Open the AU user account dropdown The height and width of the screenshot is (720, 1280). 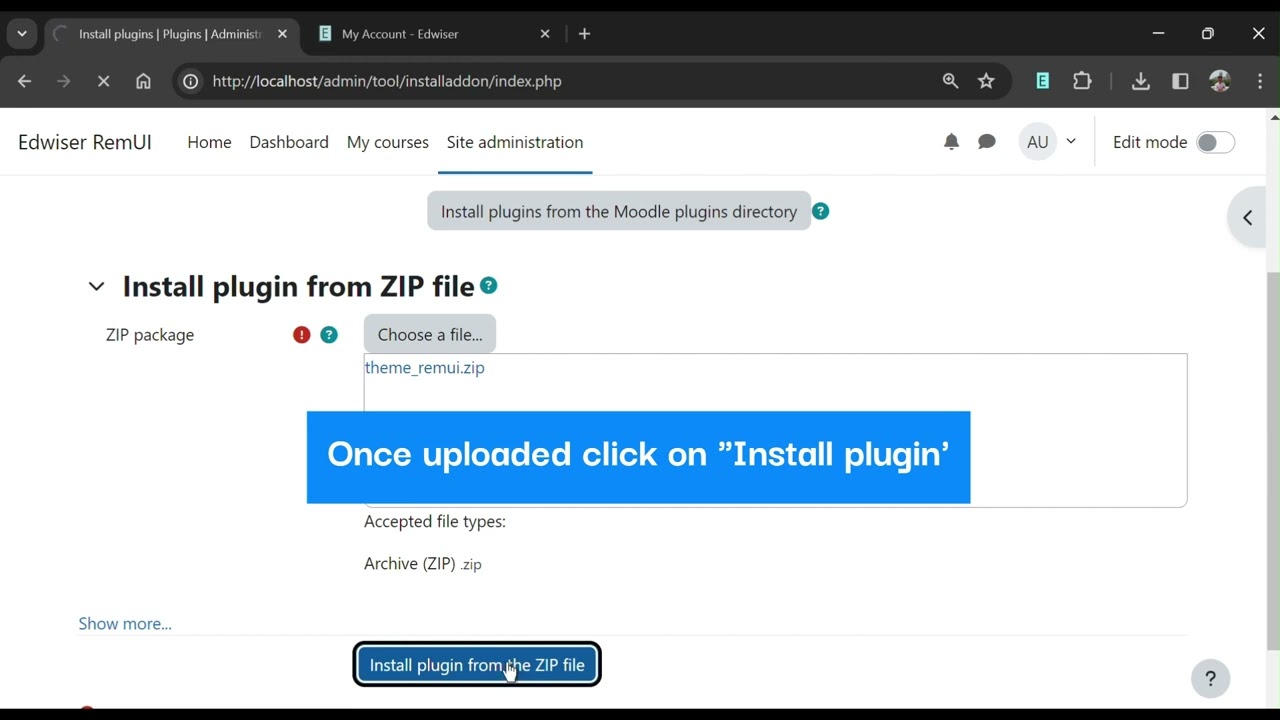1048,141
